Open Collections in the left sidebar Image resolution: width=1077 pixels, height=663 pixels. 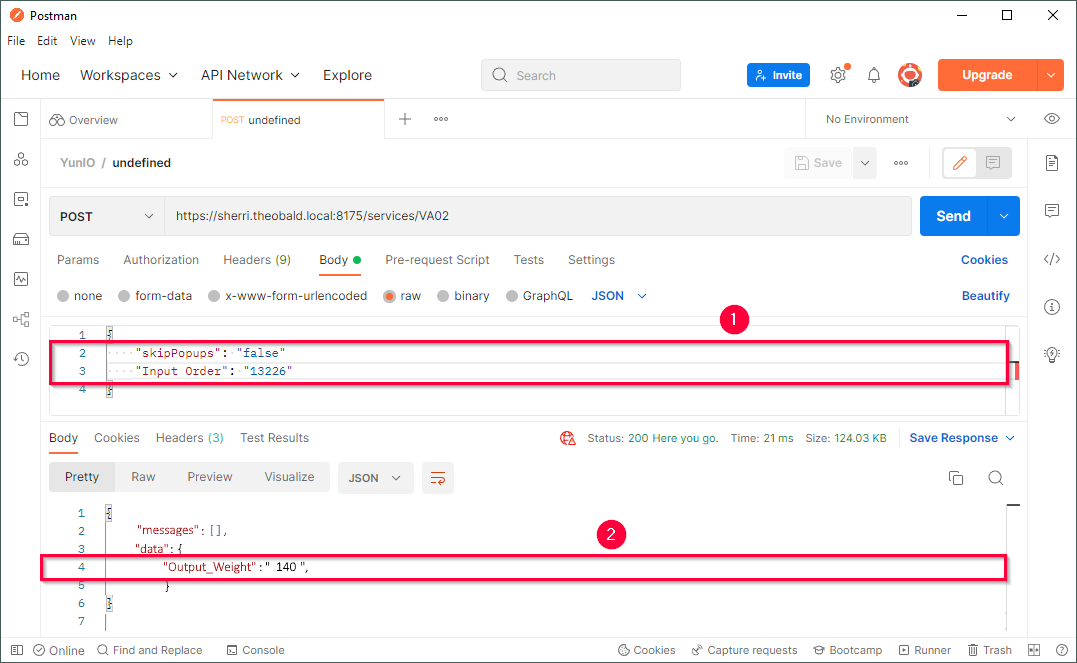point(21,120)
